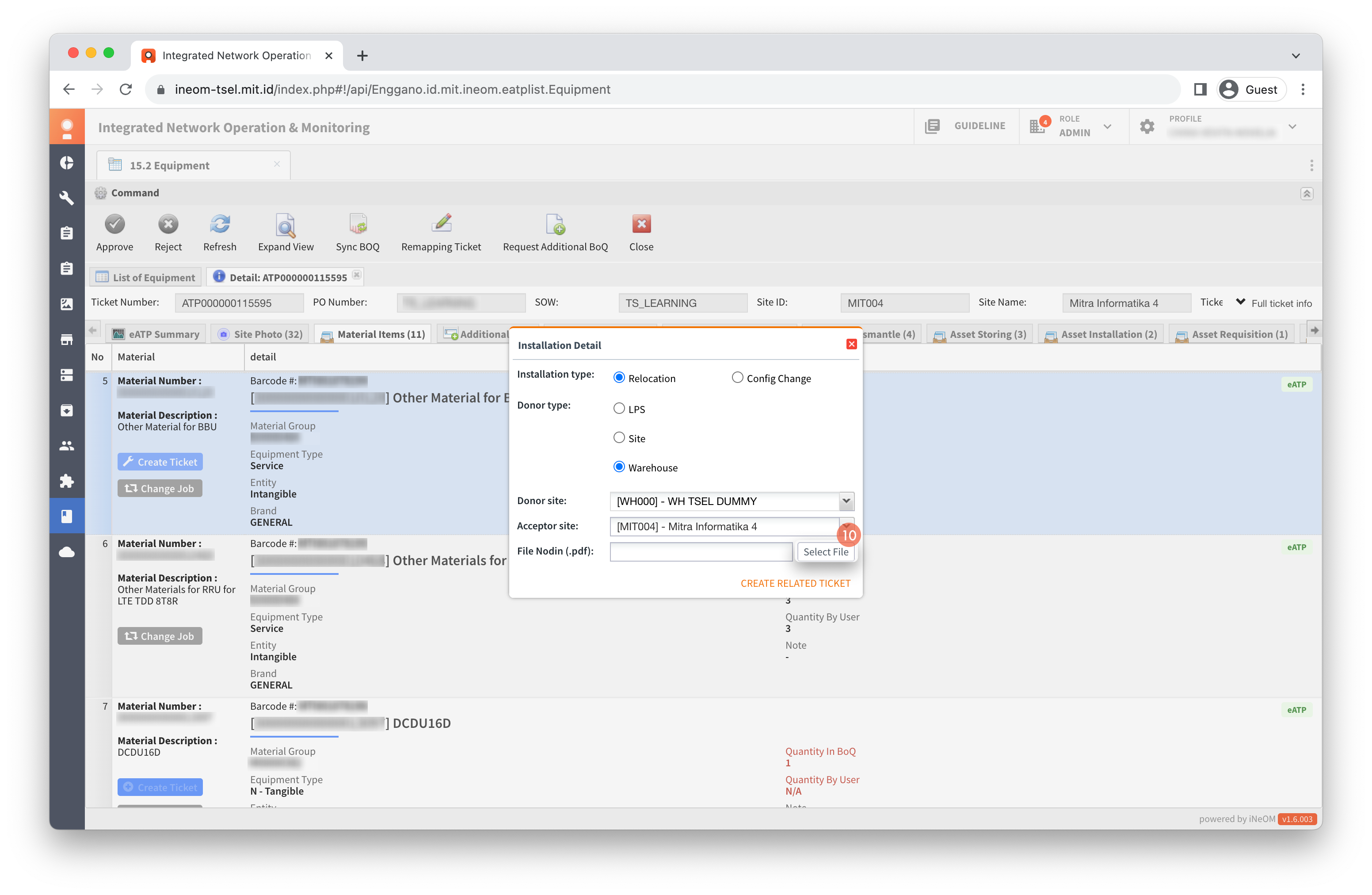Image resolution: width=1372 pixels, height=895 pixels.
Task: Open Material Items (11) tab
Action: (x=373, y=334)
